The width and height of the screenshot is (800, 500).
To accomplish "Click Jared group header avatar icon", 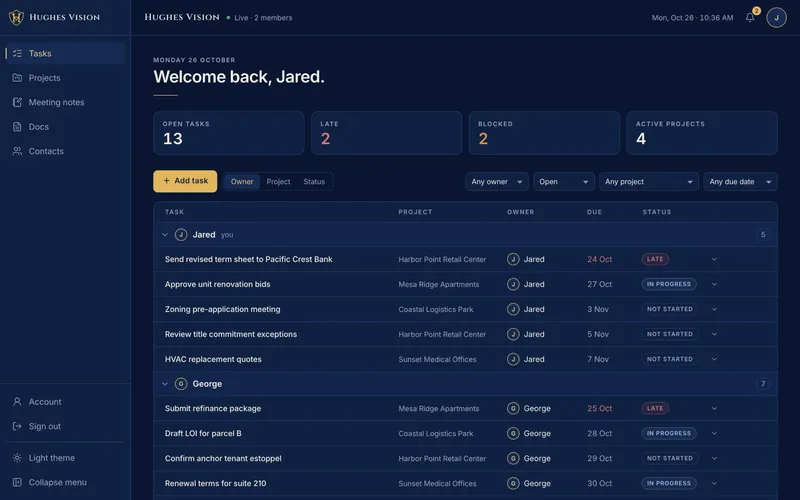I will (181, 235).
